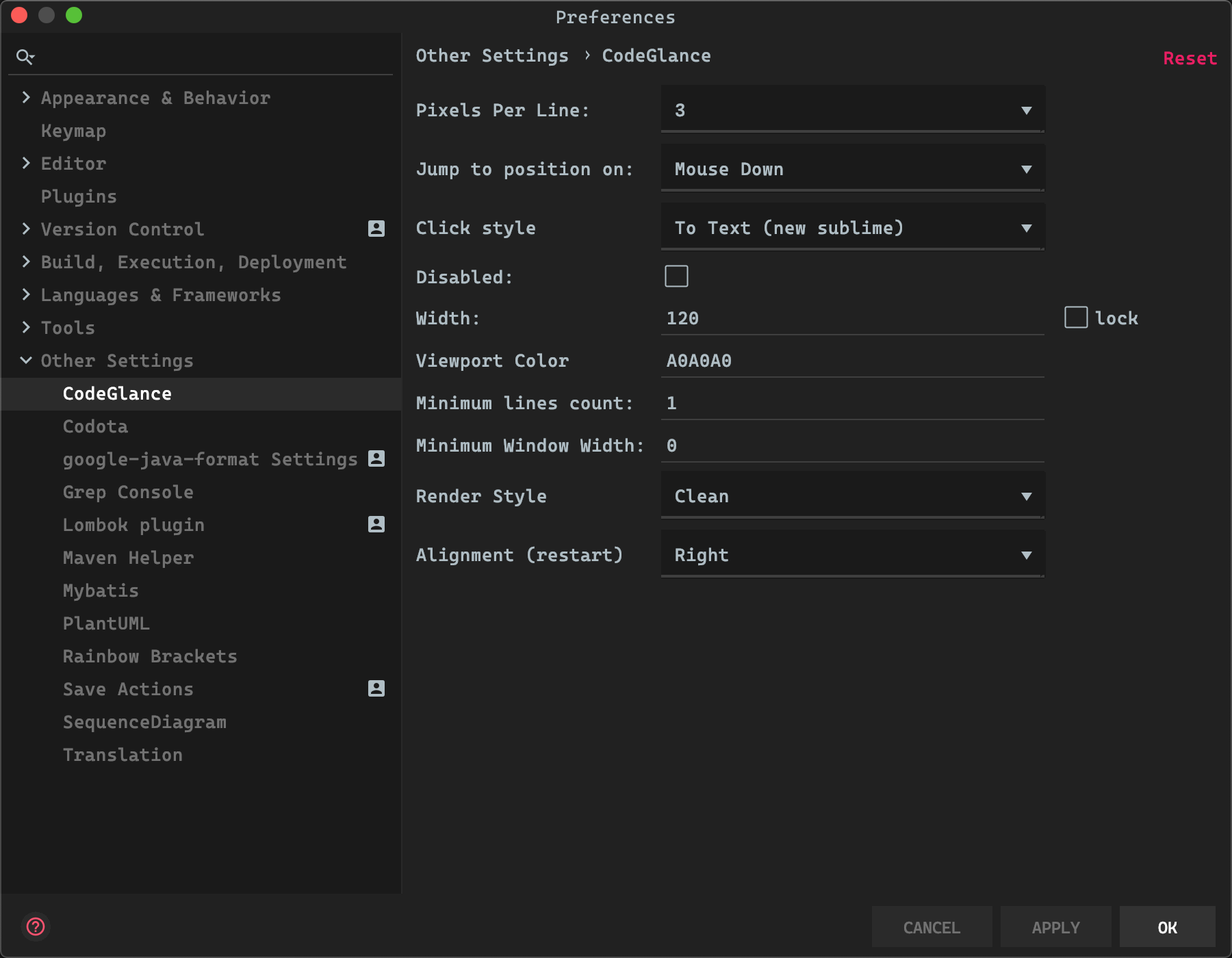Click the profile icon beside Version Control
This screenshot has width=1232, height=958.
point(376,229)
